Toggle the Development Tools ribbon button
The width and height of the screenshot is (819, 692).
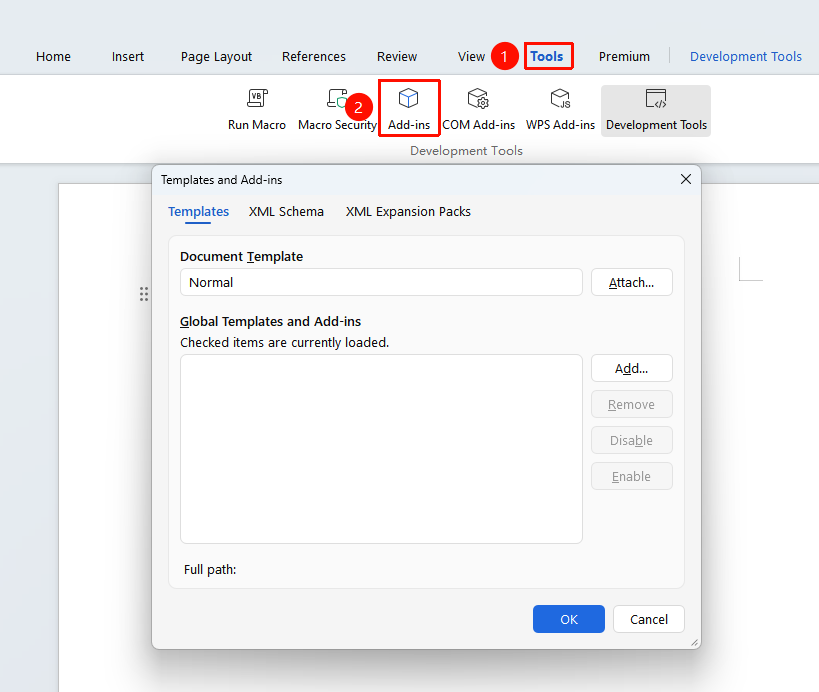(656, 111)
